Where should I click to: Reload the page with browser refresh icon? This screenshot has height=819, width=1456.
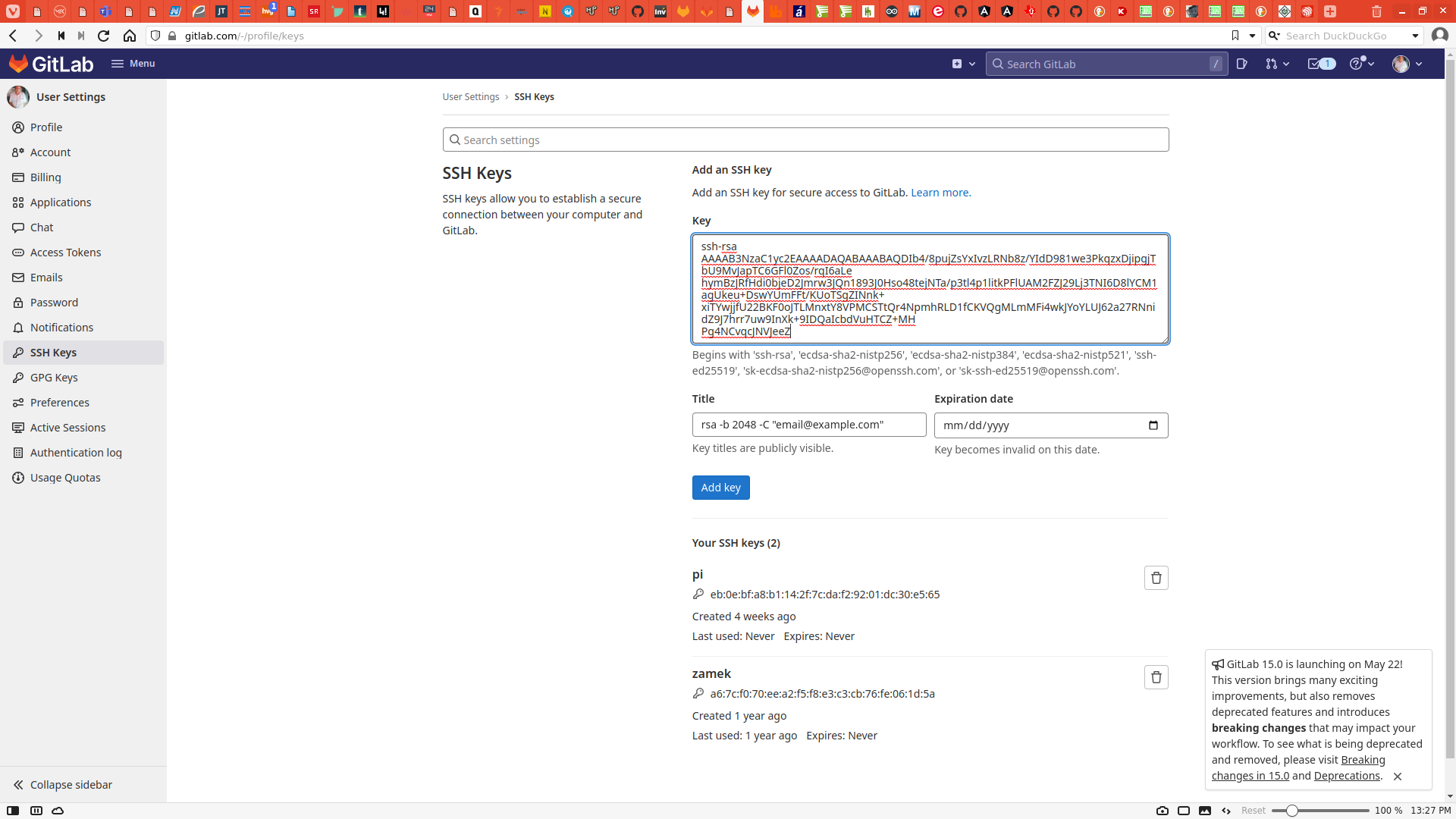[x=104, y=36]
